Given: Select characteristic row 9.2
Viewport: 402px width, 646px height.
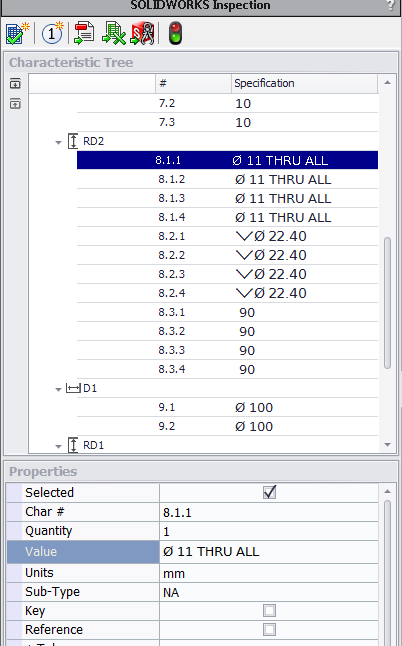Looking at the screenshot, I should coord(227,426).
